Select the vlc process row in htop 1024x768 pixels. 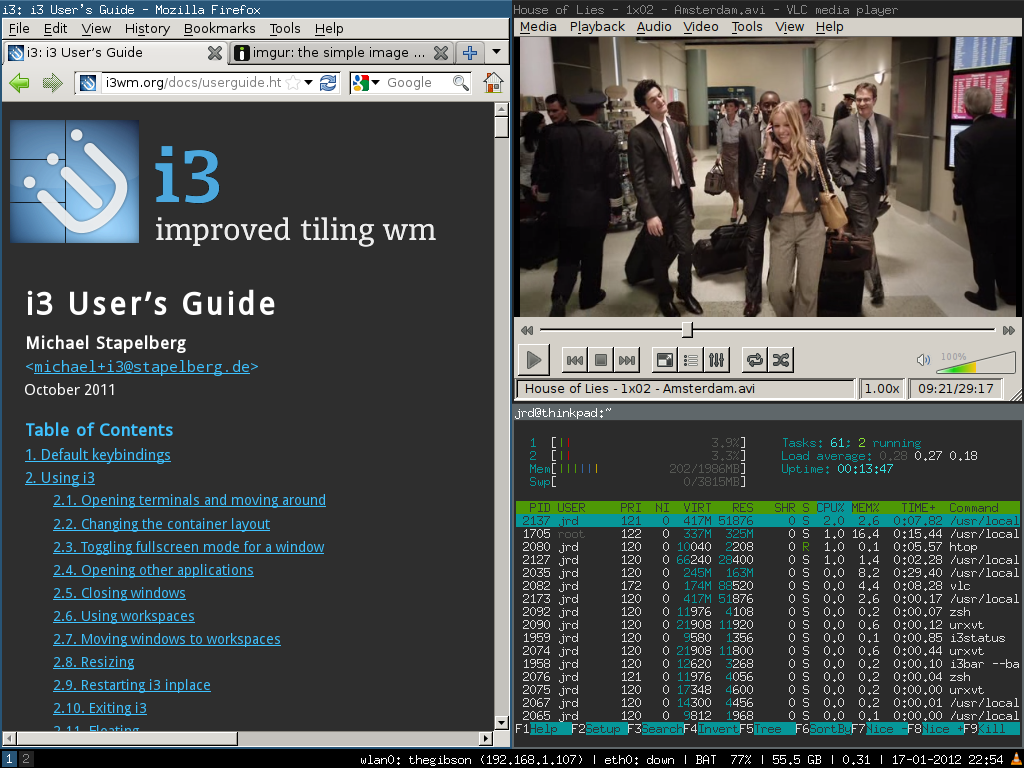767,586
